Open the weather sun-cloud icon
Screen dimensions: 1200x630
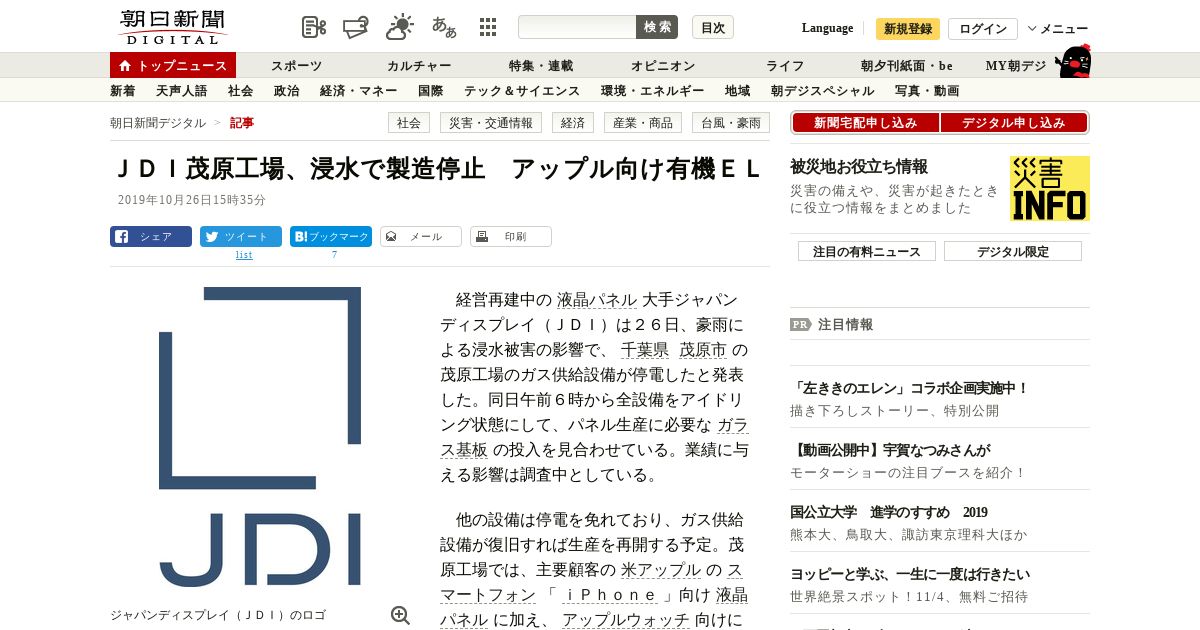tap(400, 27)
